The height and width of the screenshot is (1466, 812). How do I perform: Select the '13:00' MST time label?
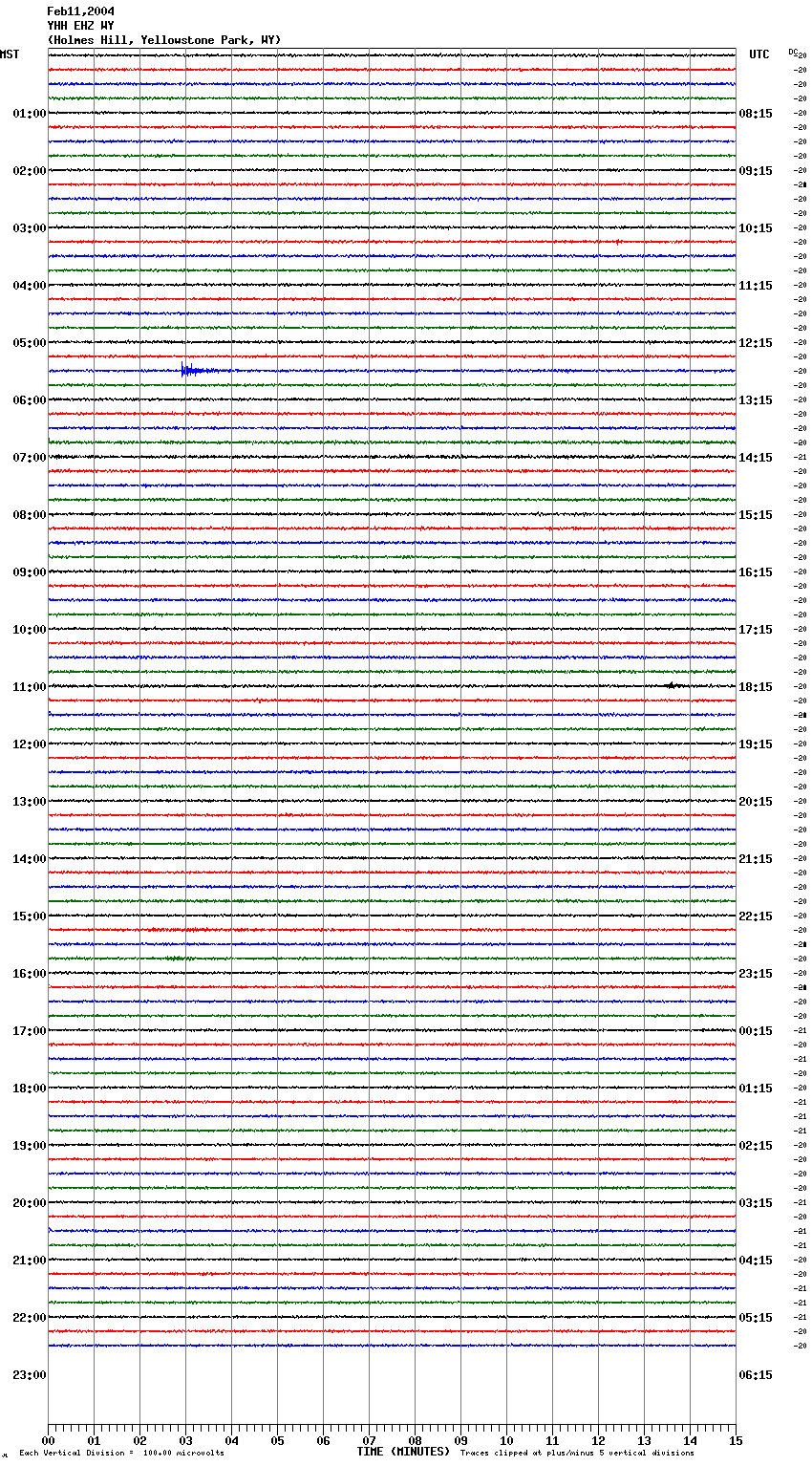30,802
